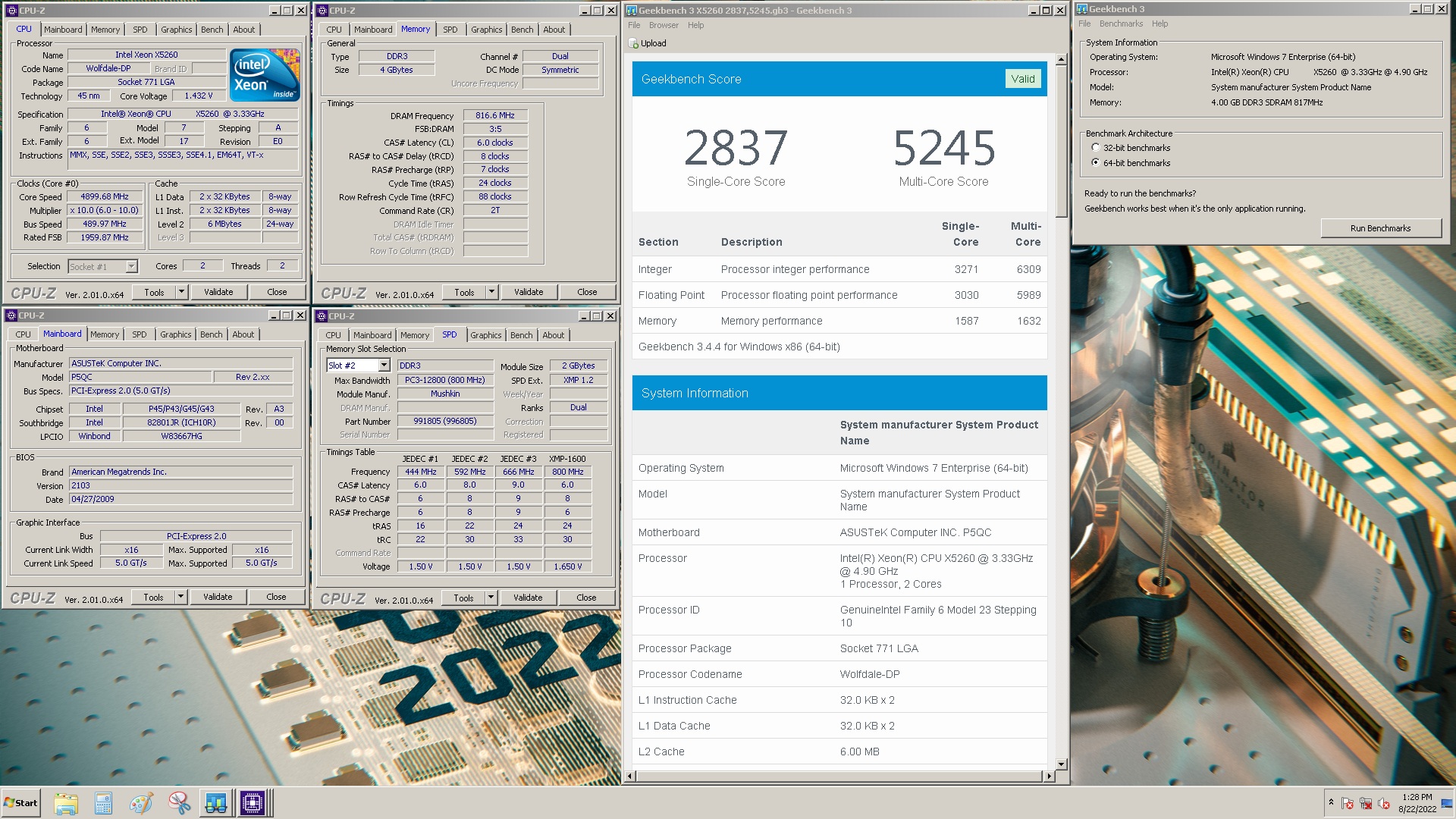The height and width of the screenshot is (819, 1456).
Task: Open Graphics tab in CPU-Z Mainboard window
Action: (176, 334)
